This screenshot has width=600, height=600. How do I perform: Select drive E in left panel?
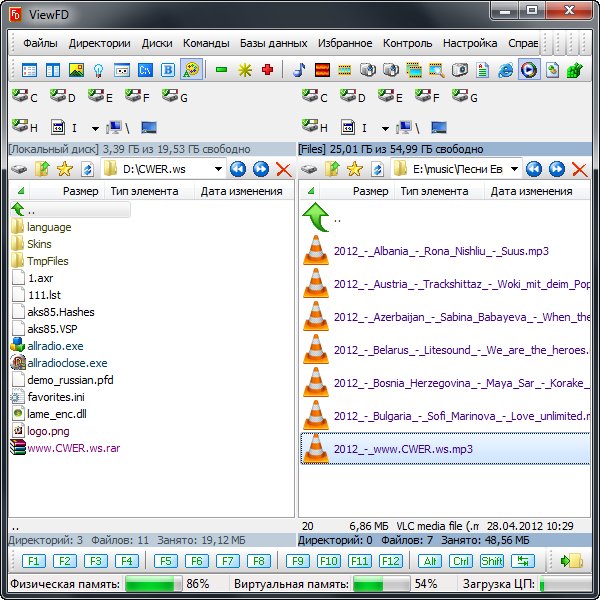coord(100,96)
